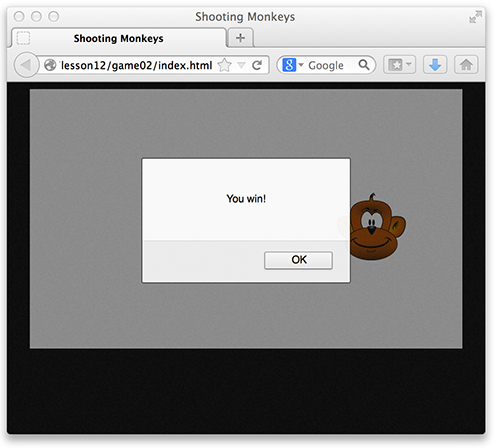Go to the home page icon
Screen dimensions: 500x448
[x=466, y=65]
